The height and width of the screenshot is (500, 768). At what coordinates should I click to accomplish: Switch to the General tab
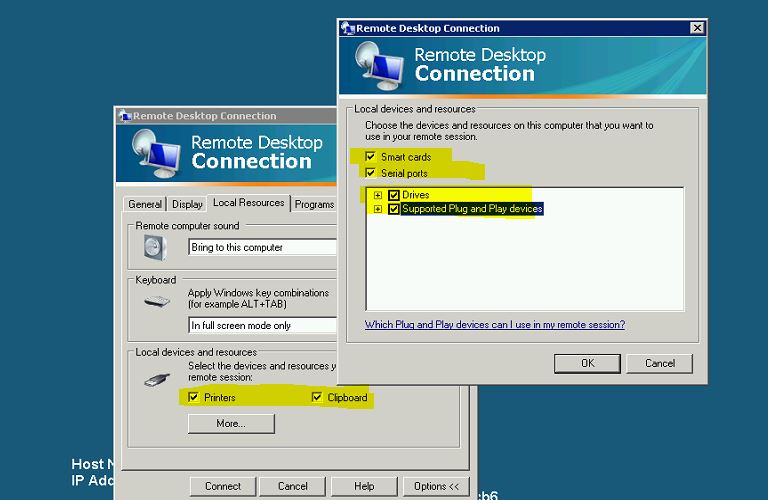click(145, 204)
